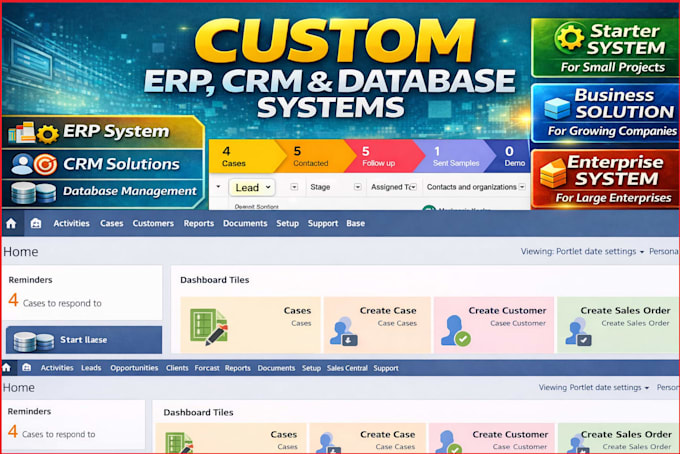Screen dimensions: 680x454
Task: Open Activities menu in upper navigation bar
Action: pyautogui.click(x=72, y=223)
